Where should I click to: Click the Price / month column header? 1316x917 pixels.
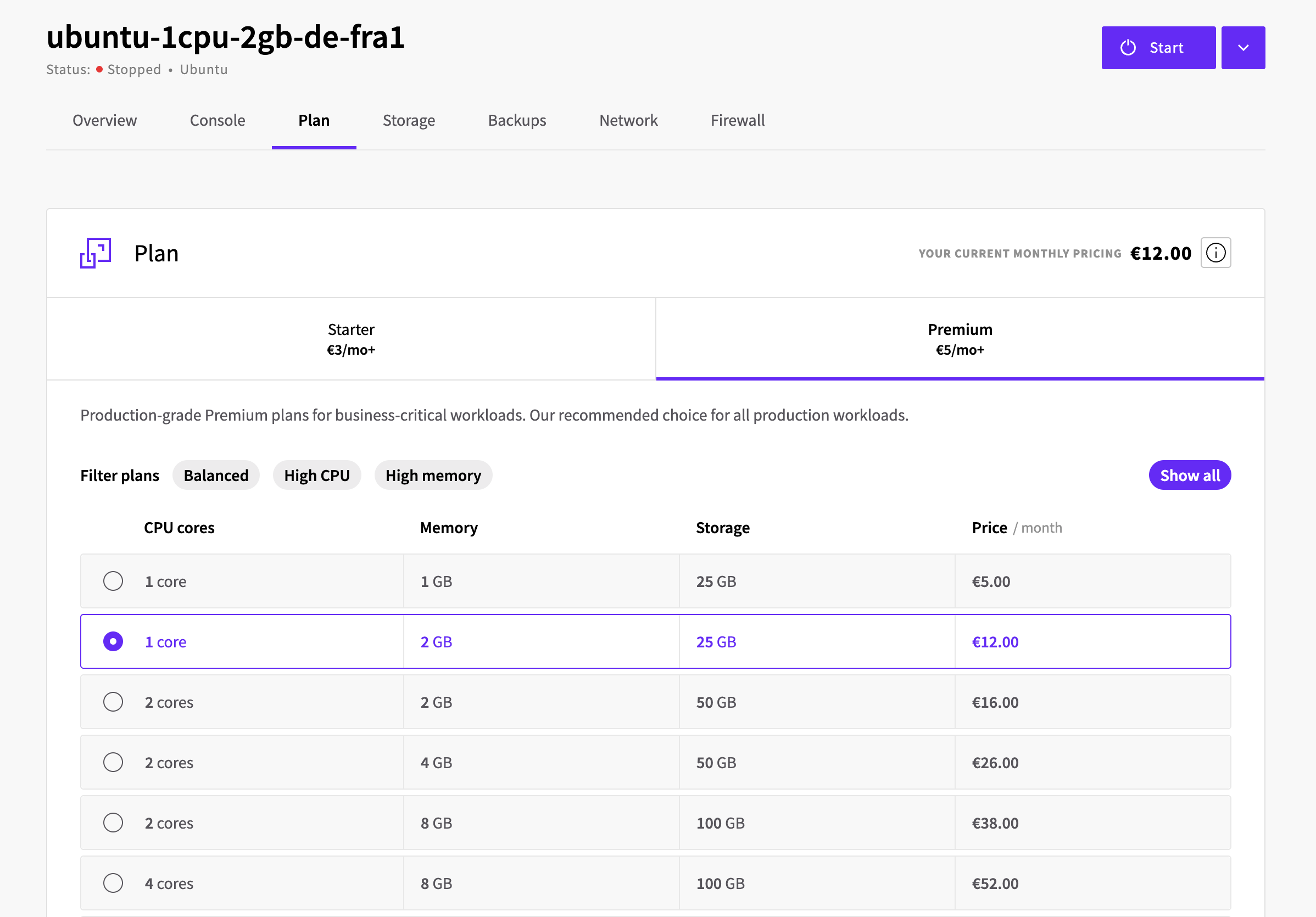[1017, 528]
